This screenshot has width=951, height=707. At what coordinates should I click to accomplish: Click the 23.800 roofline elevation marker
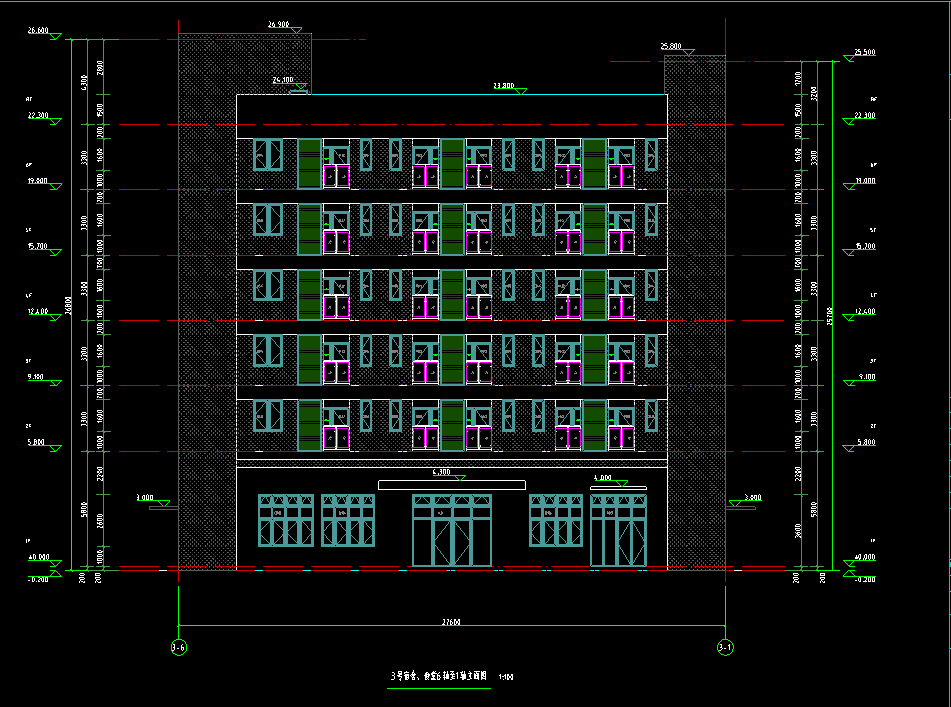[x=504, y=86]
